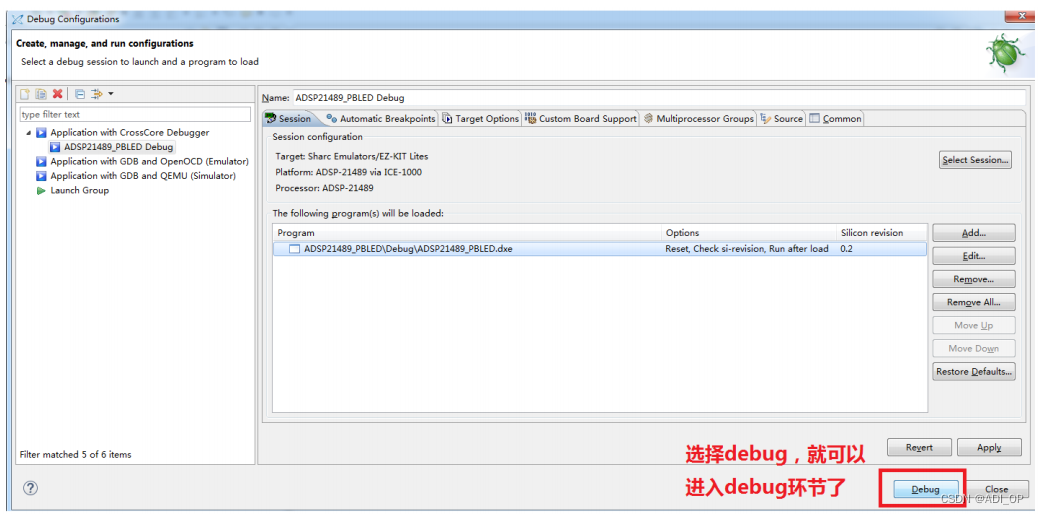Screen dimensions: 1039x514
Task: Click the Move Down button
Action: (x=973, y=348)
